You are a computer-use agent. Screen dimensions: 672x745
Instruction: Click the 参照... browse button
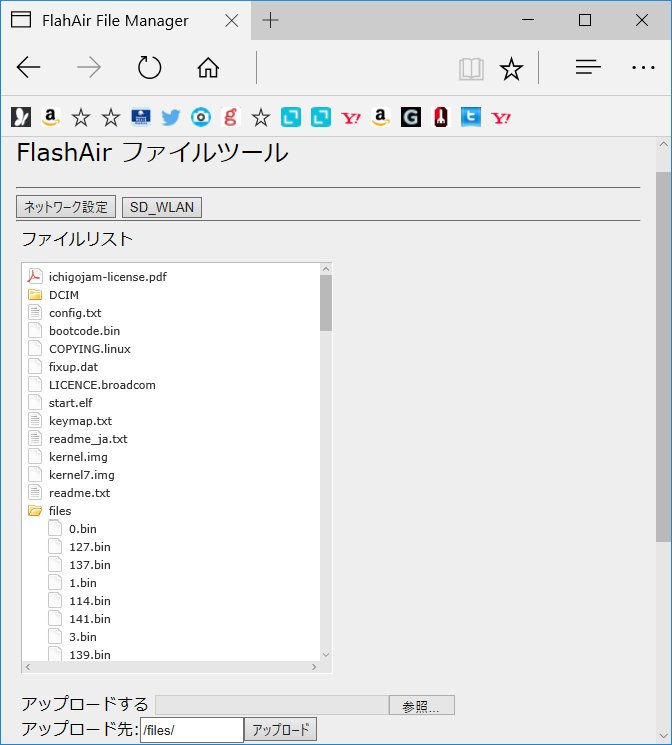pos(421,706)
